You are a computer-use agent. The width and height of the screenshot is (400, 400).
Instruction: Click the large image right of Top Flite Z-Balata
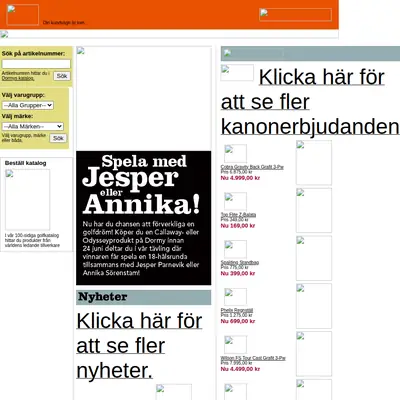[x=314, y=210]
